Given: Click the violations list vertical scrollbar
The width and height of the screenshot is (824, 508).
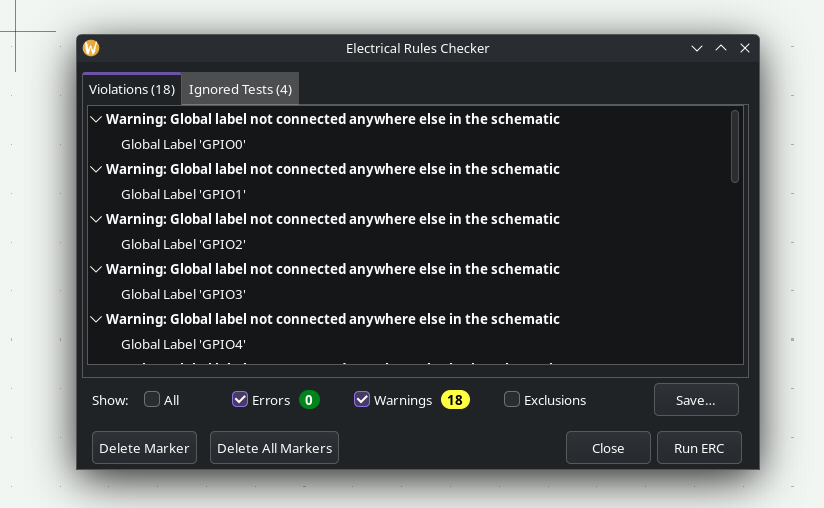Looking at the screenshot, I should (735, 147).
